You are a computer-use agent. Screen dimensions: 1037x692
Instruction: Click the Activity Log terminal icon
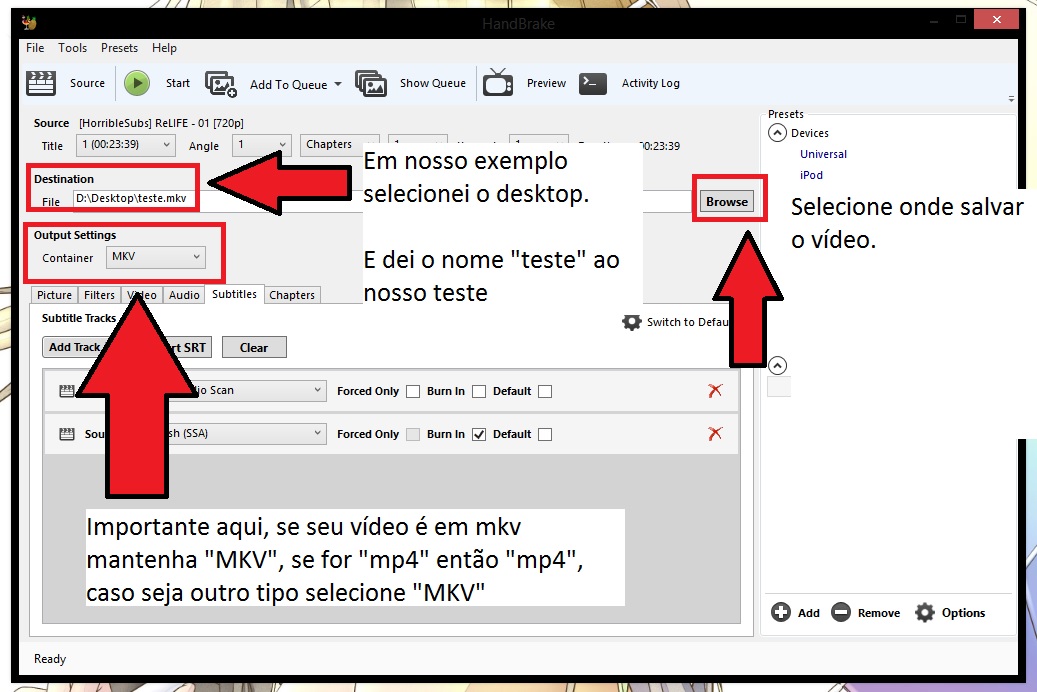coord(593,83)
